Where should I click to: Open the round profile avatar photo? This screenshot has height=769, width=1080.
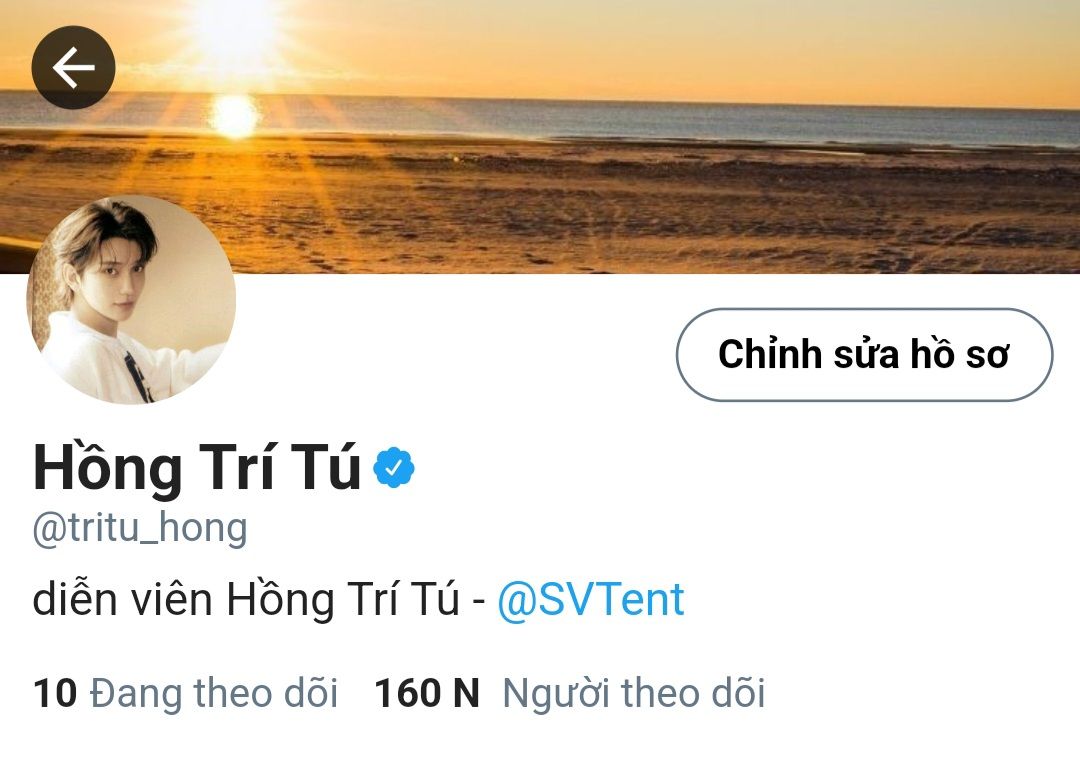pos(131,299)
